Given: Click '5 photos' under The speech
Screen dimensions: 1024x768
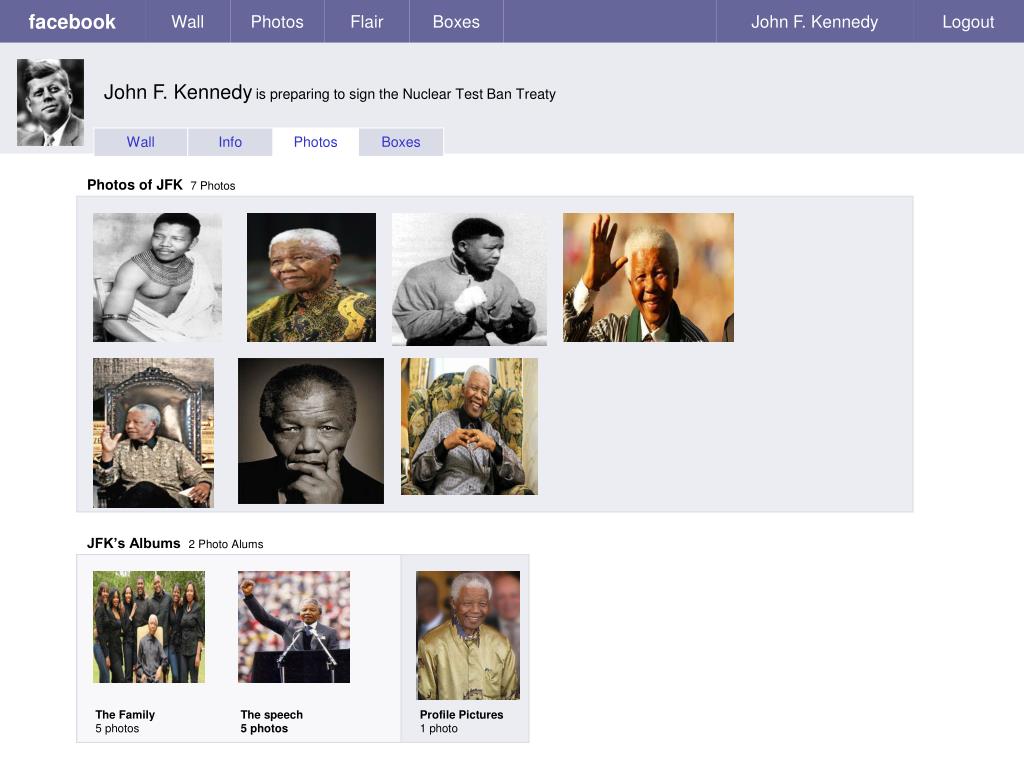Looking at the screenshot, I should (x=264, y=728).
